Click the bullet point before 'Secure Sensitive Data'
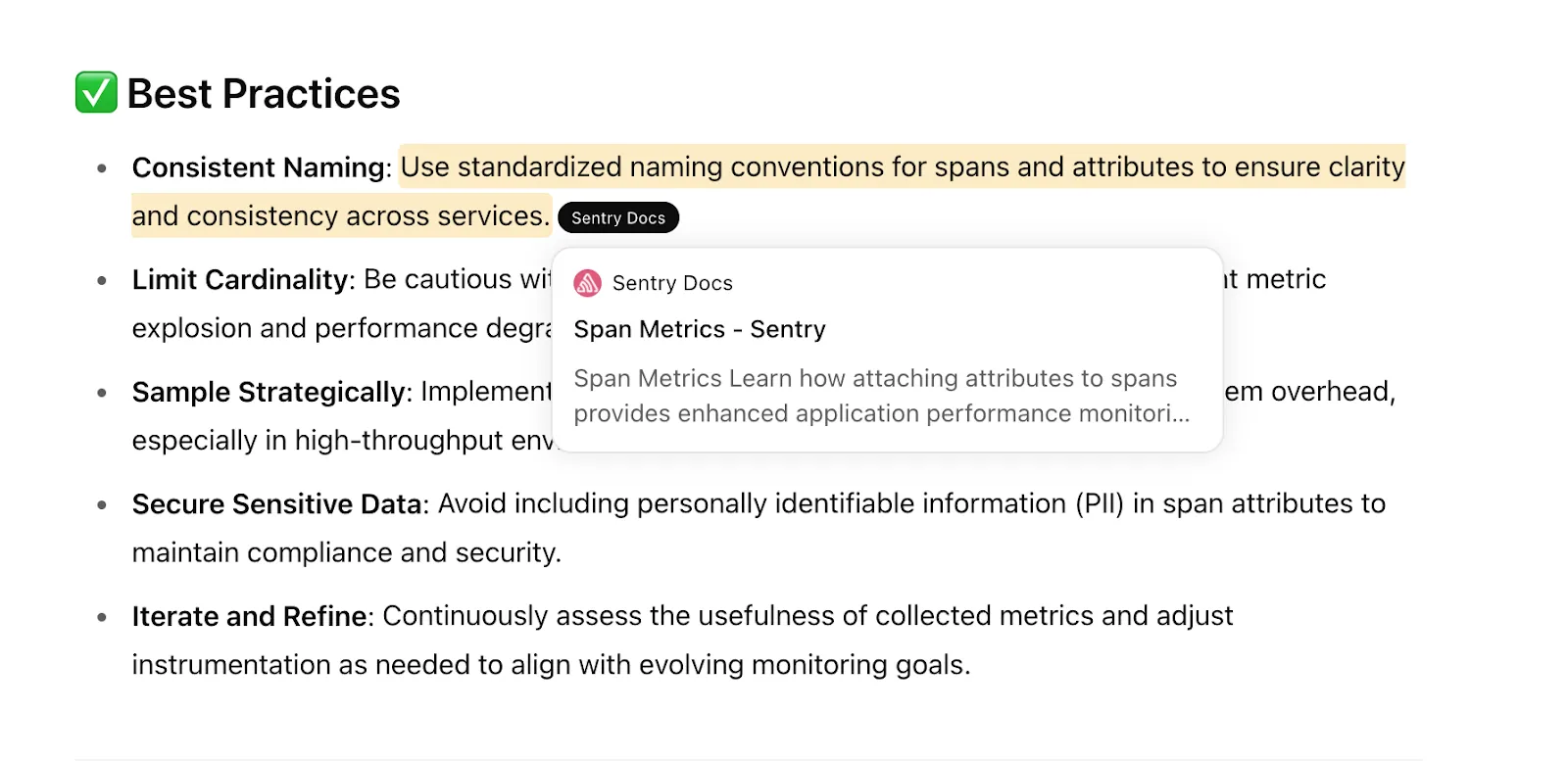The image size is (1568, 761). click(102, 505)
